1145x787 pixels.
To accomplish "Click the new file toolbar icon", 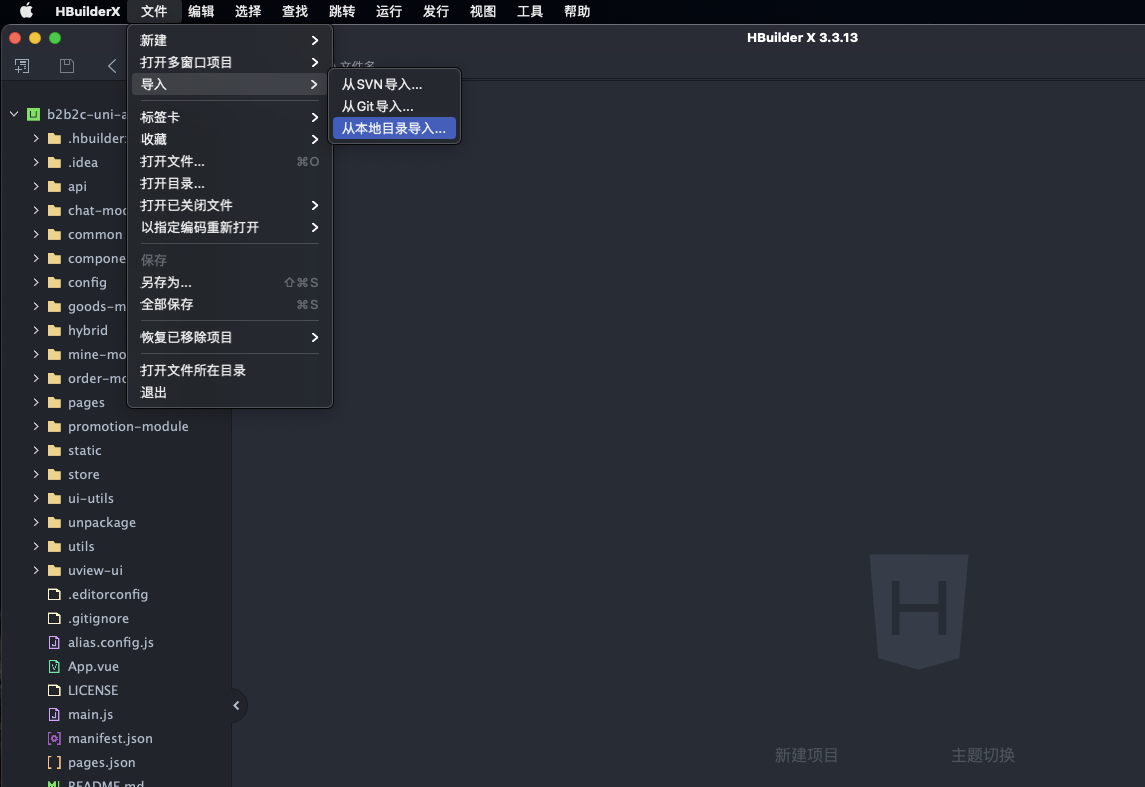I will click(22, 66).
